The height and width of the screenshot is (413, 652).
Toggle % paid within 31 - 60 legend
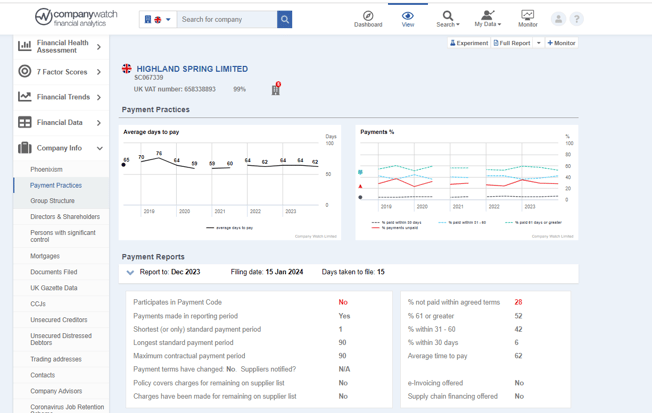[462, 223]
